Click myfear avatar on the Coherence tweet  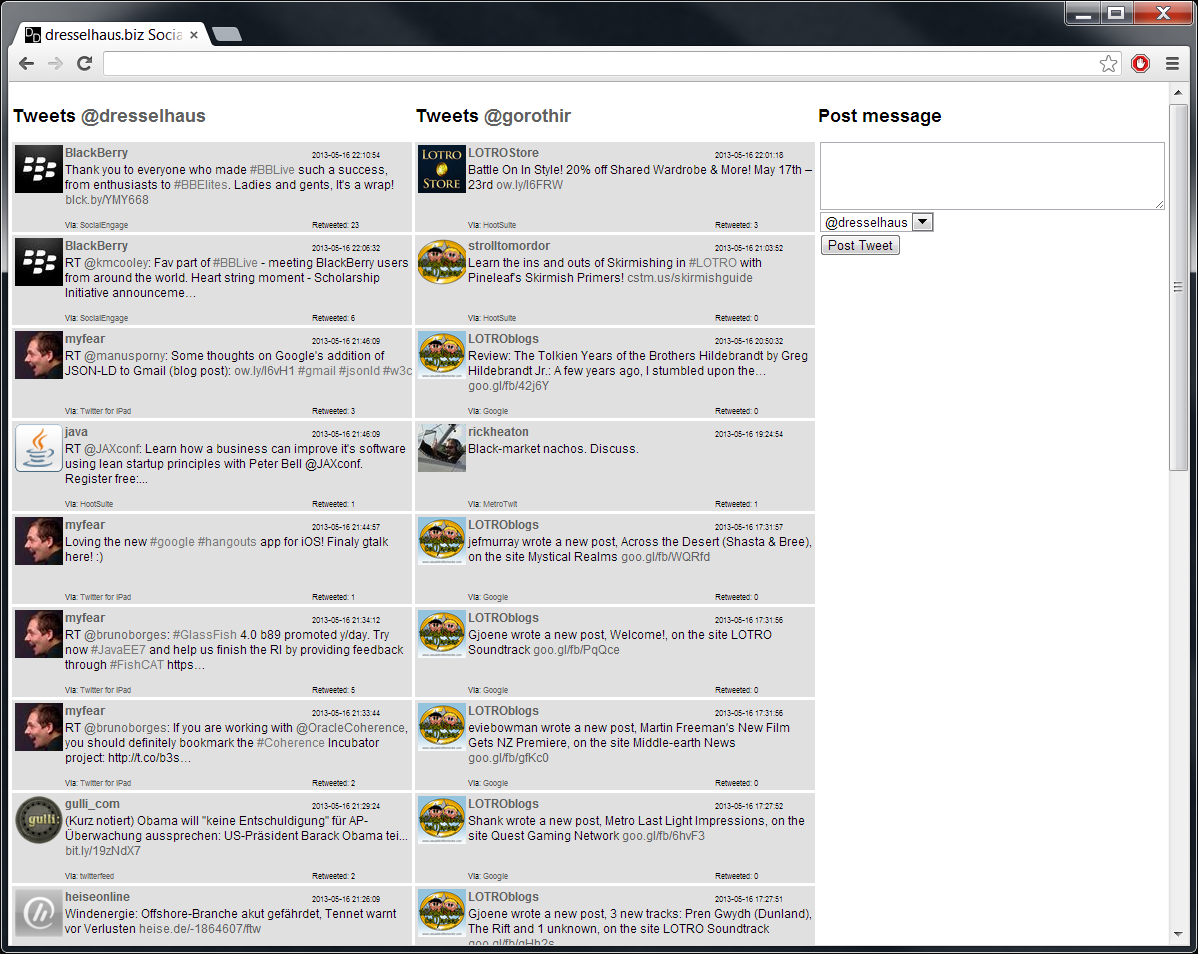(x=38, y=727)
